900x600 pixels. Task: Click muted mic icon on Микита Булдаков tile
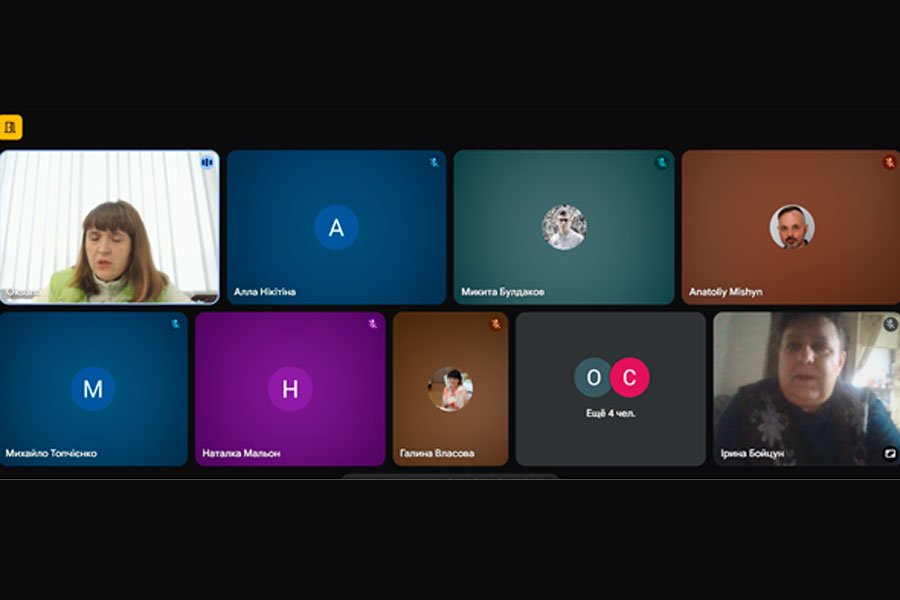tap(661, 162)
